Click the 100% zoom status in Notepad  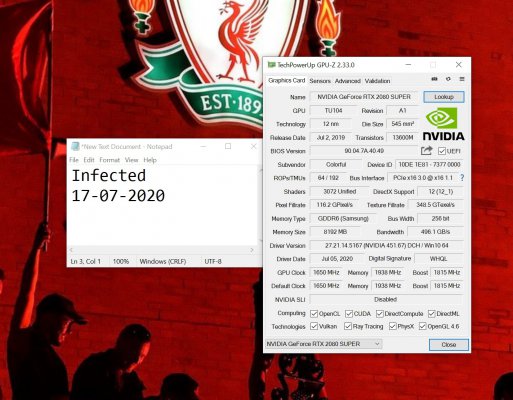[x=121, y=261]
